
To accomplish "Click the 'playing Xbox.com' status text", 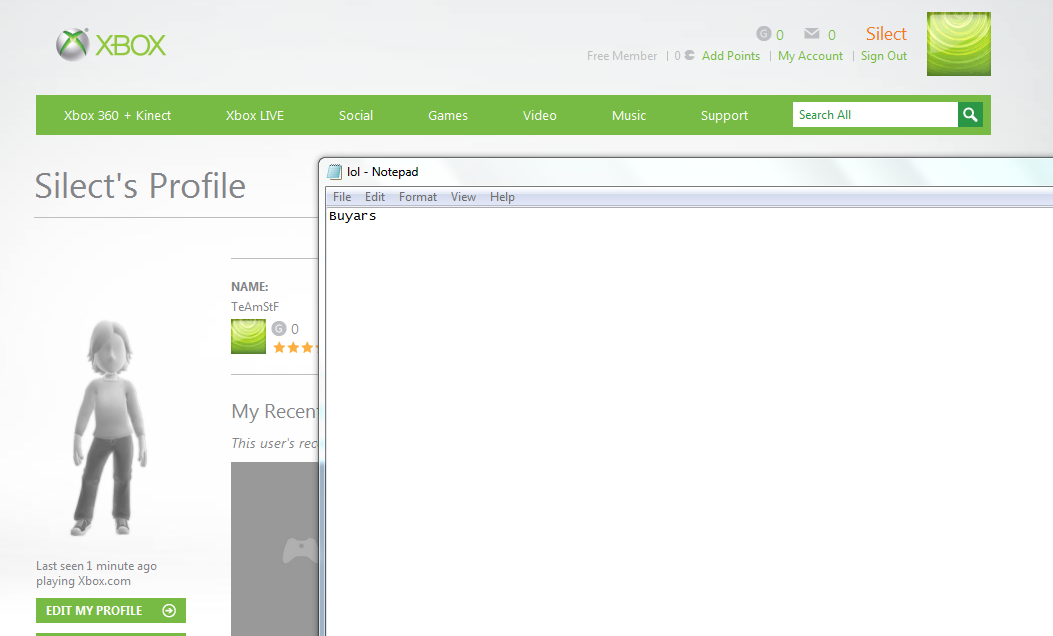I will [83, 581].
